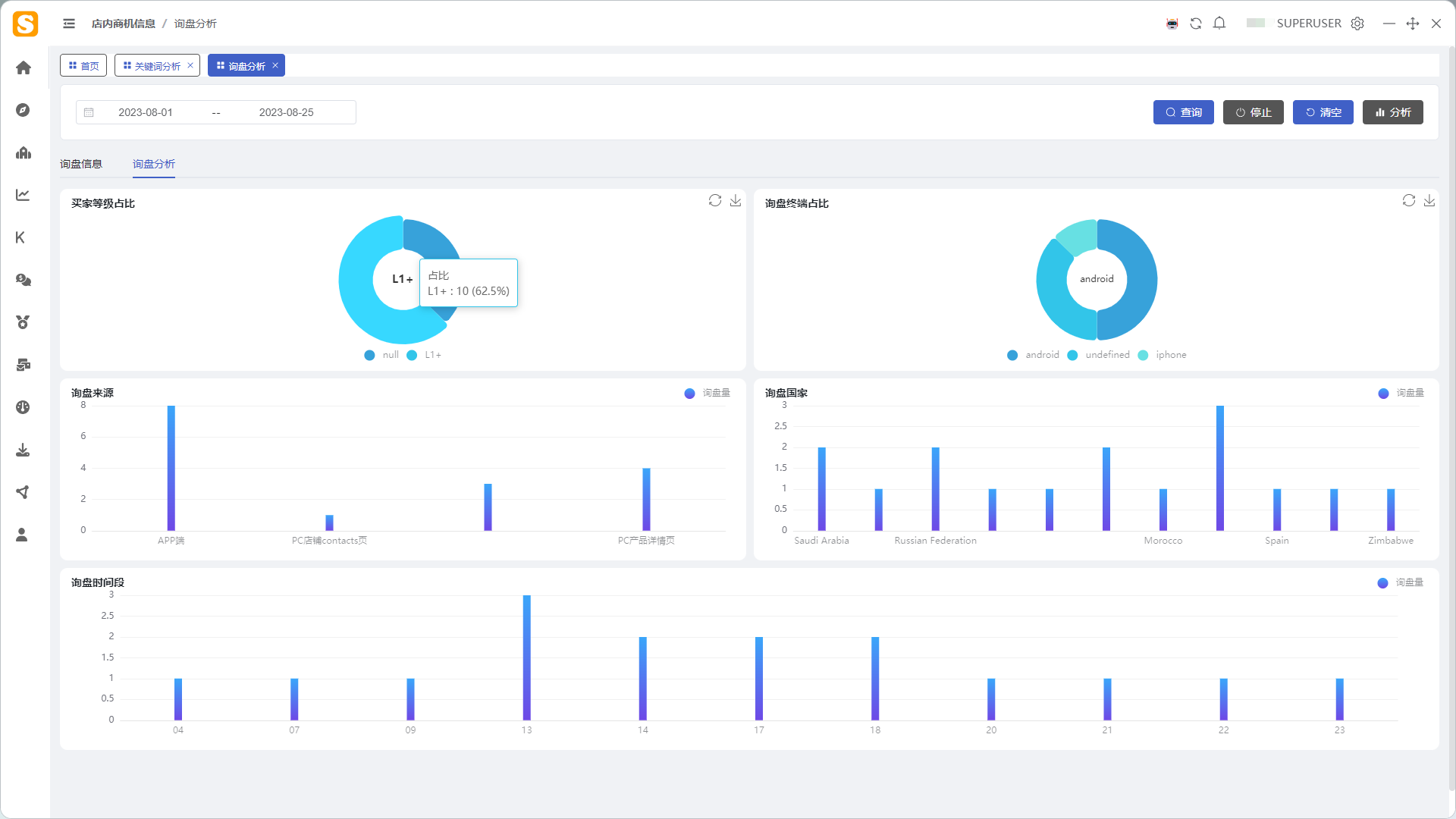This screenshot has height=819, width=1456.
Task: Click the Saudi Arabia bar in 询盘国家
Action: coord(822,489)
